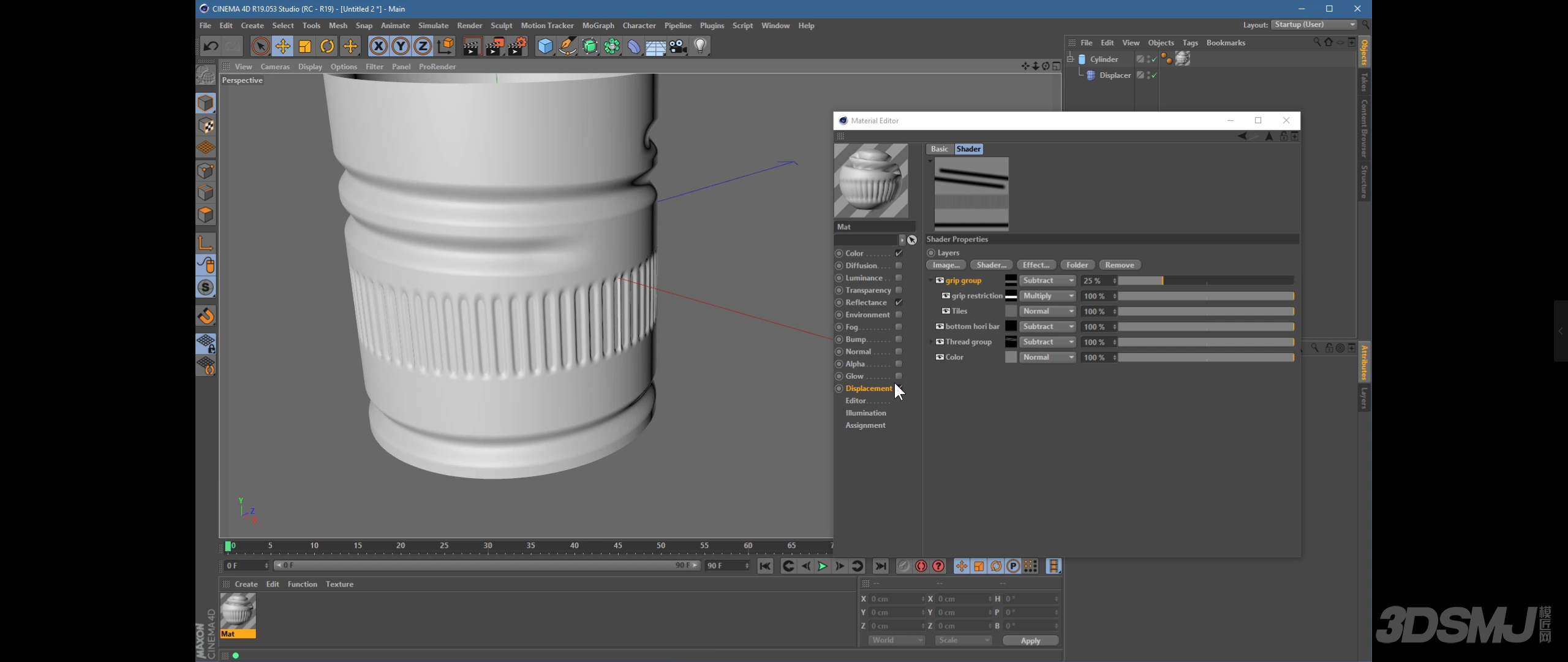The width and height of the screenshot is (1568, 662).
Task: Open Object Manager Tags menu
Action: 1190,42
